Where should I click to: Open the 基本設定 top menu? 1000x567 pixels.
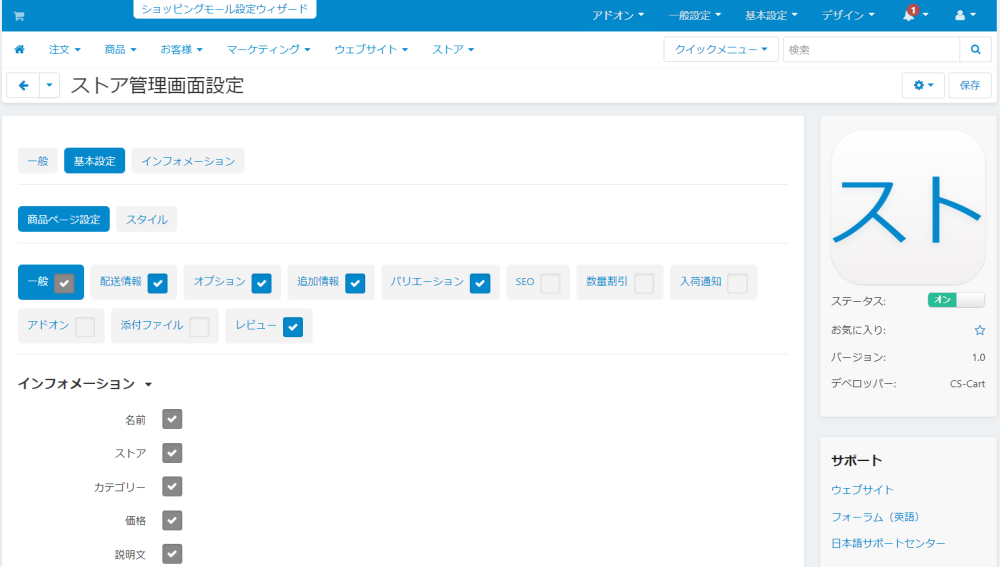771,15
